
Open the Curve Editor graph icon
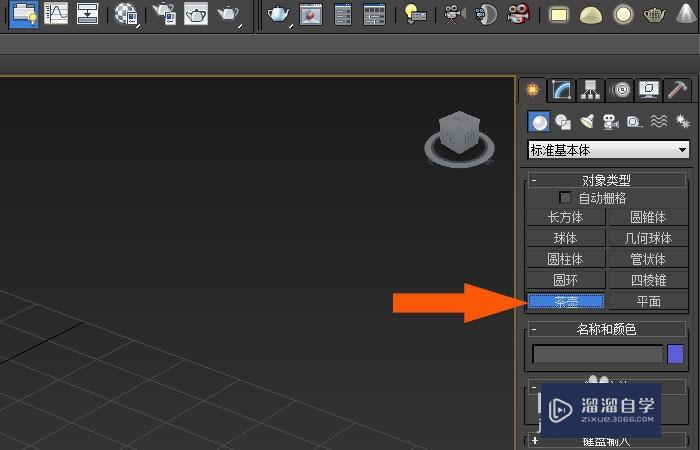[56, 13]
